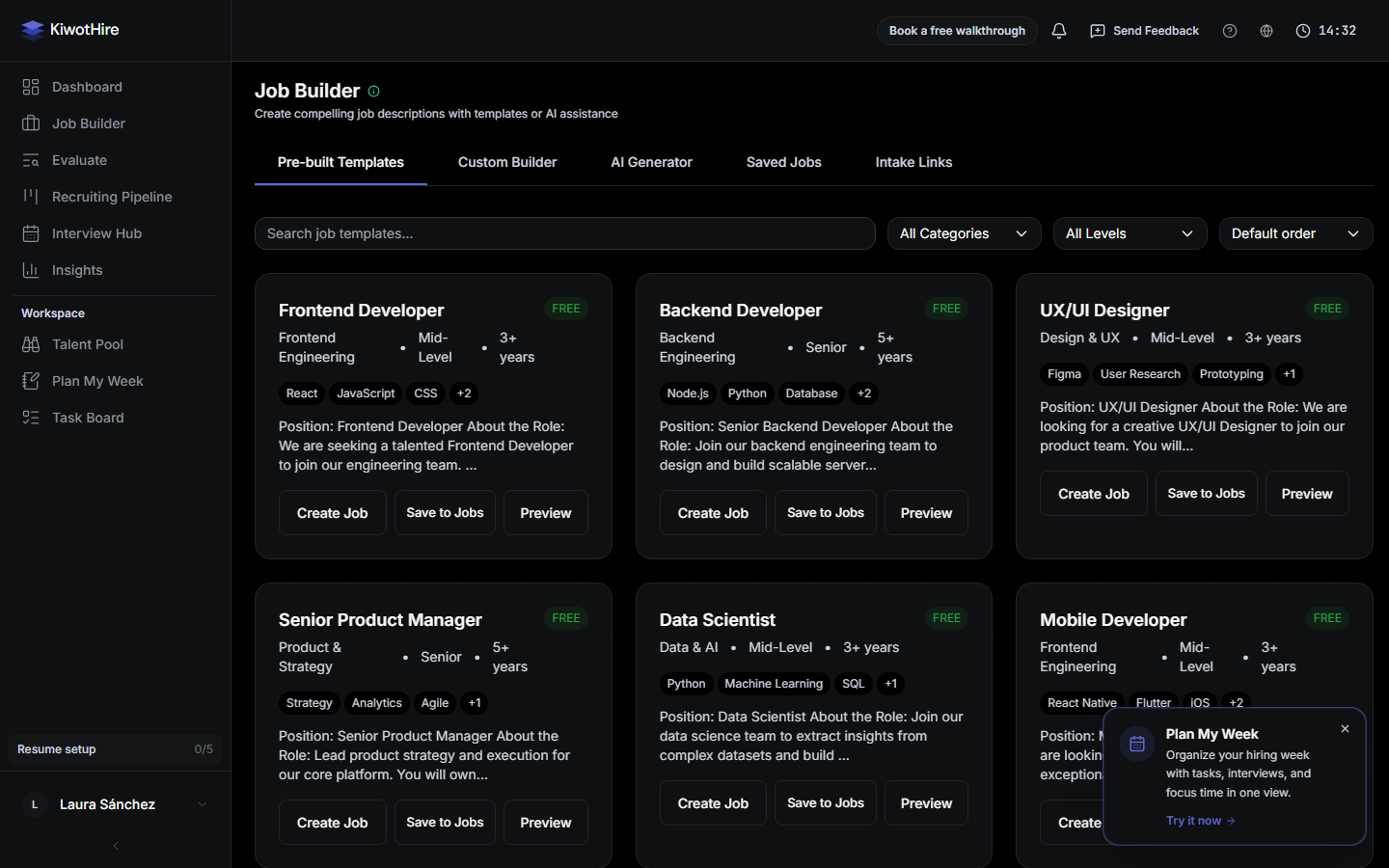Click the SQL tag on Data Scientist
The height and width of the screenshot is (868, 1389).
pos(854,684)
